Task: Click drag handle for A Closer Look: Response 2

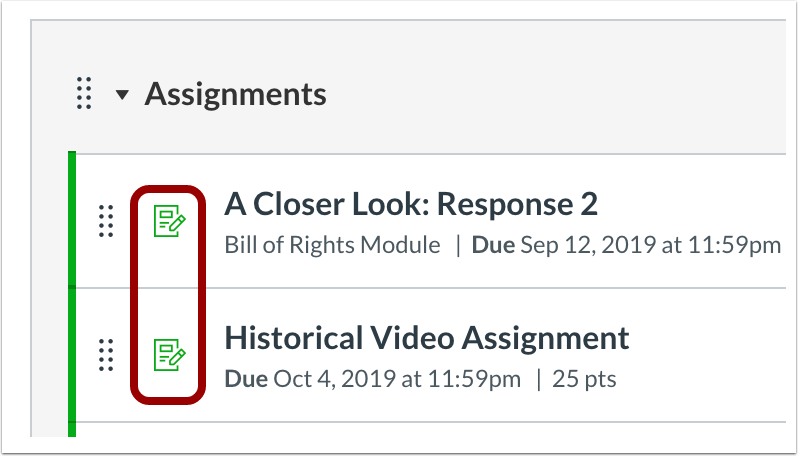Action: click(x=106, y=221)
